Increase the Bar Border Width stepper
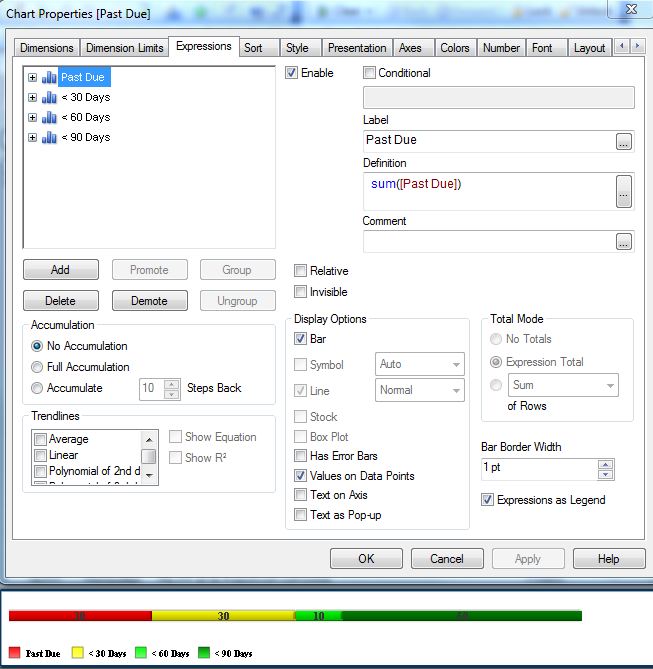Screen dimensions: 653x669 click(x=606, y=464)
